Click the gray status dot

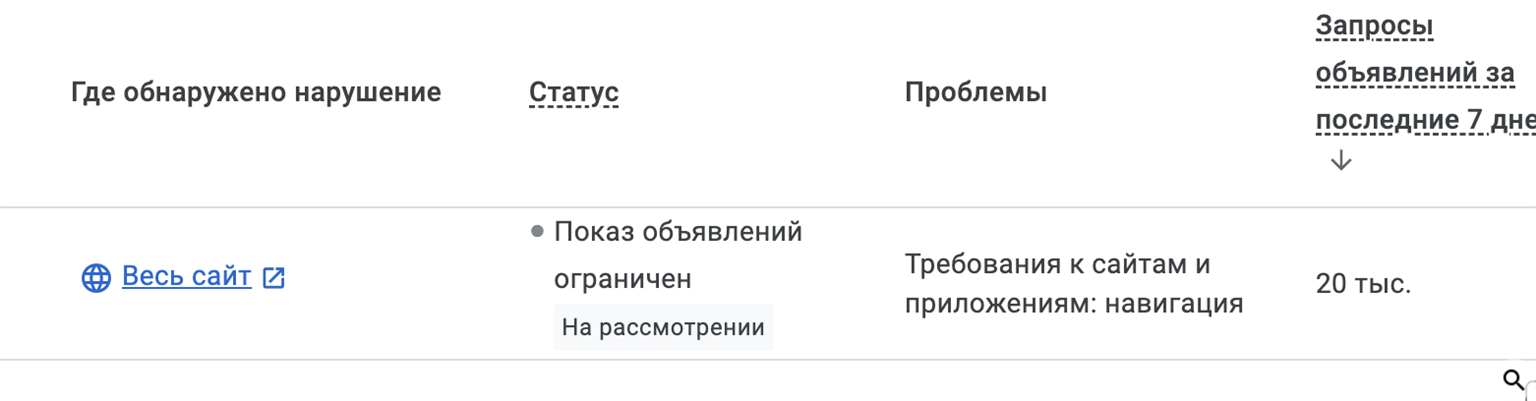[537, 232]
